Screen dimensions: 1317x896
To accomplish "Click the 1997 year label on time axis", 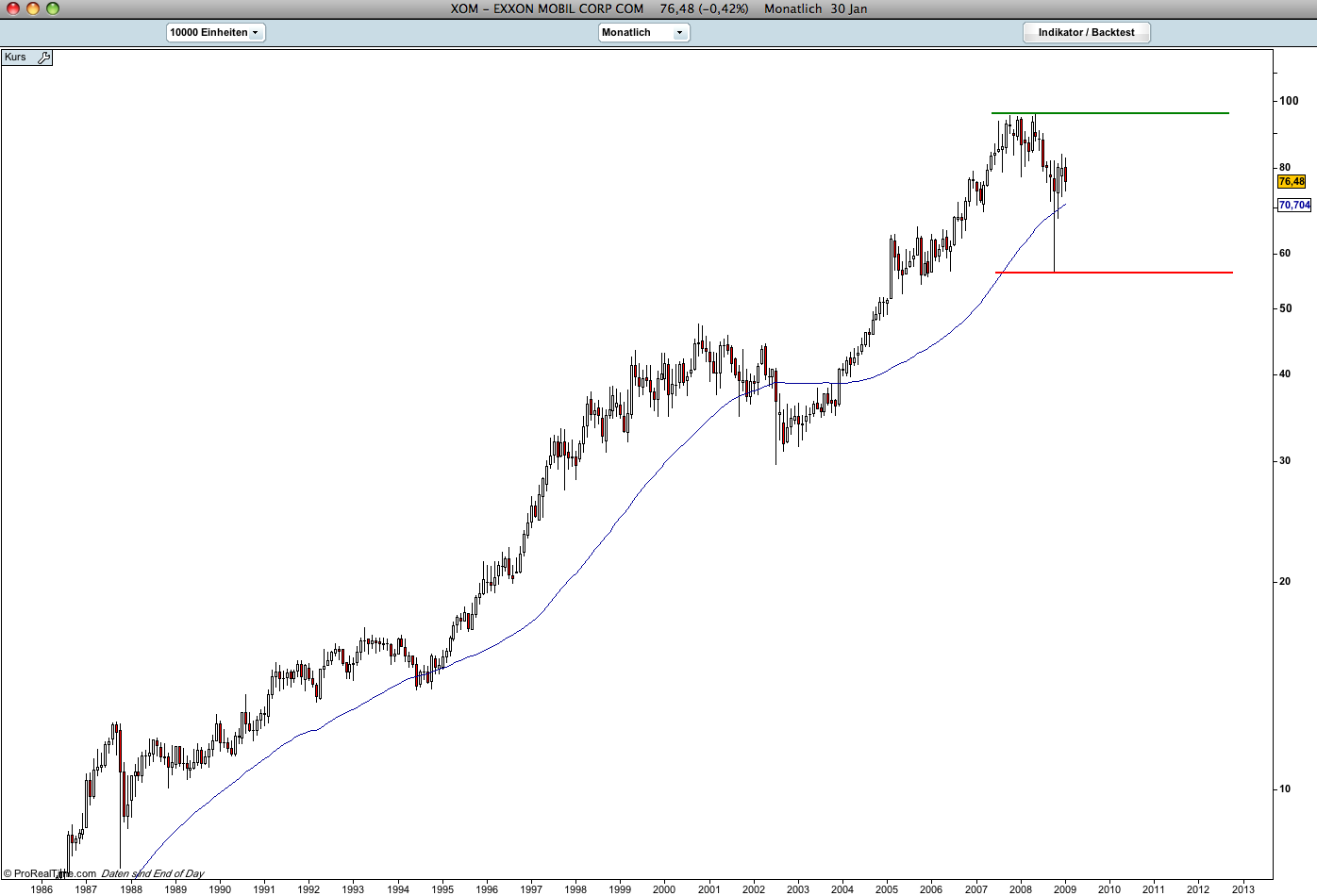I will tap(531, 888).
